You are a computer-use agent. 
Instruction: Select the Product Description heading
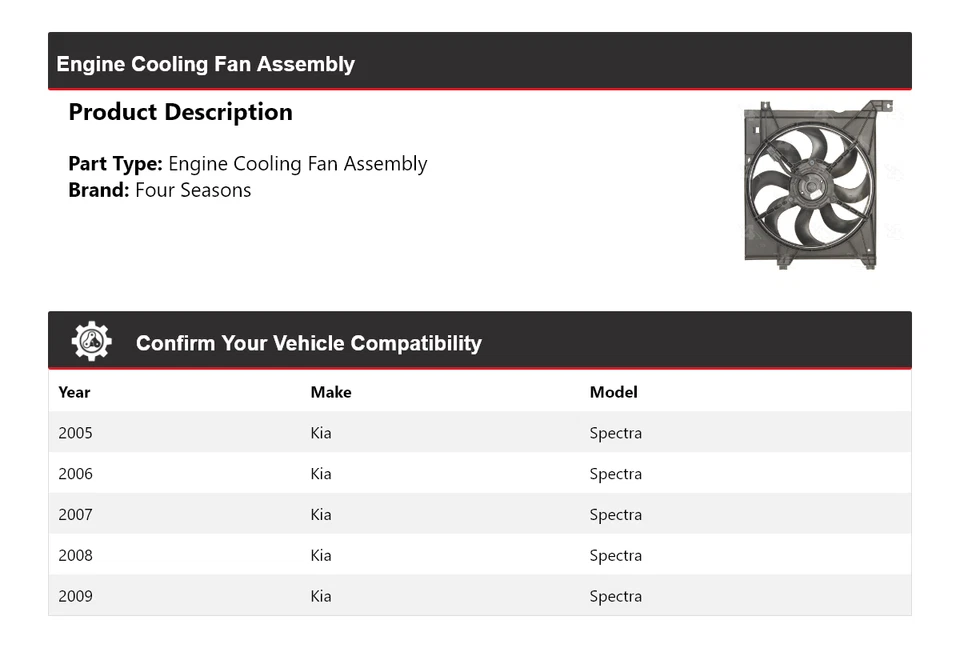(180, 112)
